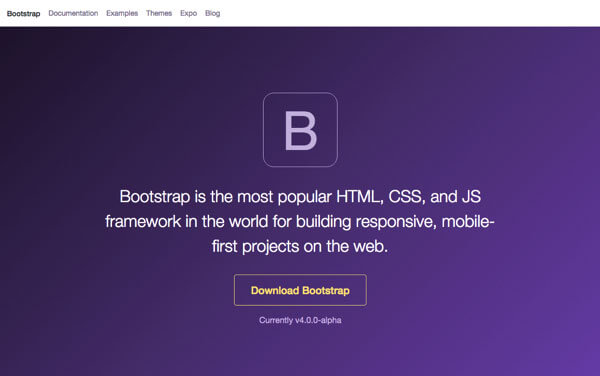The height and width of the screenshot is (376, 600).
Task: Click the Bootstrap brand link in navbar
Action: (23, 13)
